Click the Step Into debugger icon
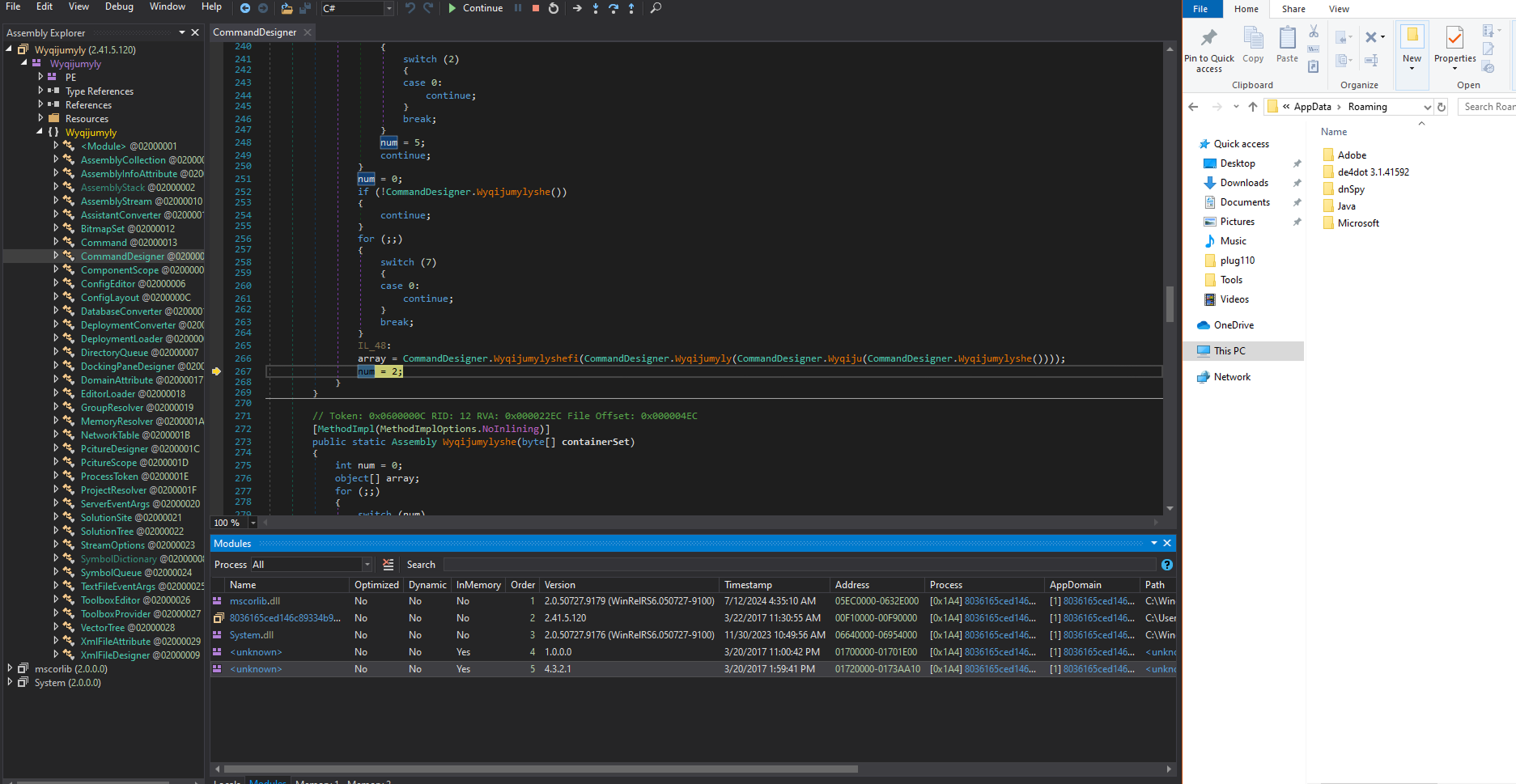This screenshot has width=1516, height=784. pos(596,8)
